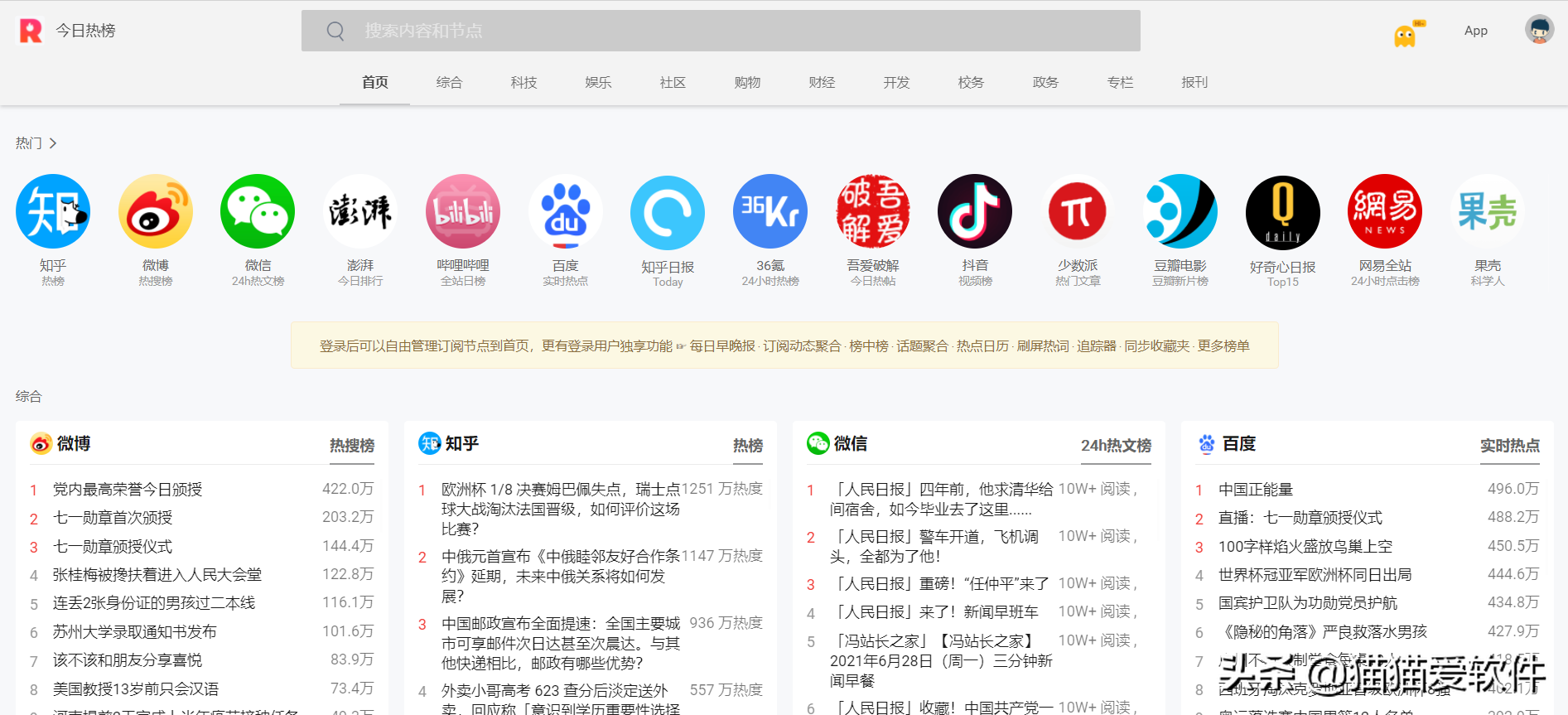Expand the 热门 section chevron
Image resolution: width=1568 pixels, height=715 pixels.
(53, 143)
